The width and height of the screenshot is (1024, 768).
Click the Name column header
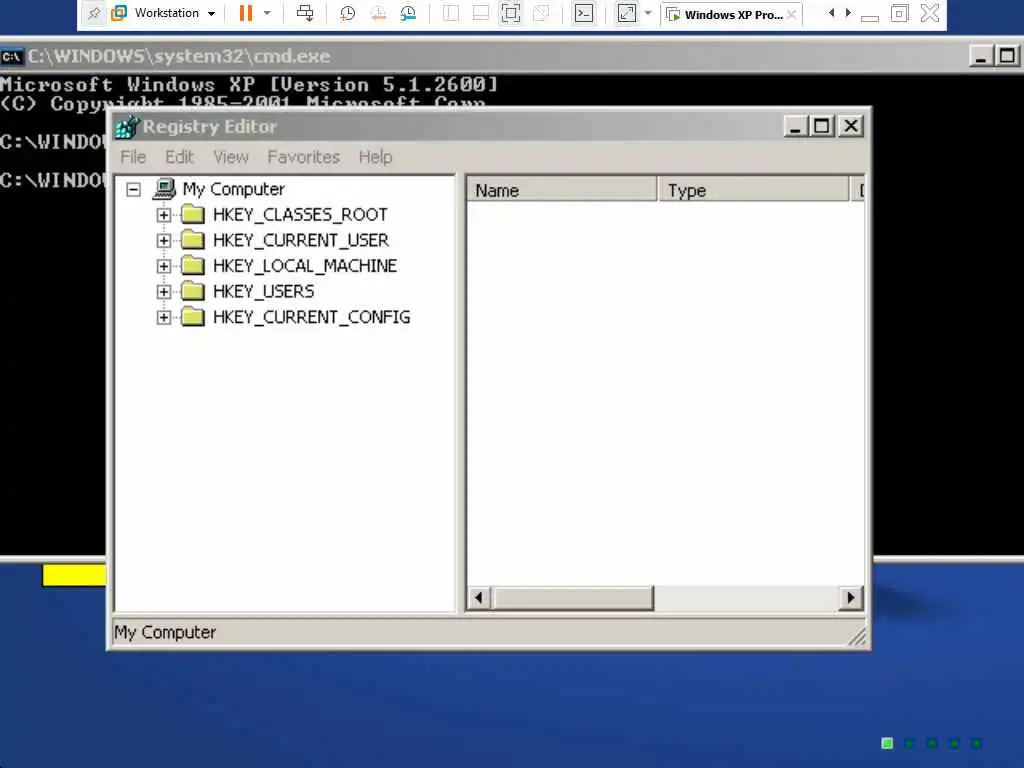pyautogui.click(x=562, y=190)
